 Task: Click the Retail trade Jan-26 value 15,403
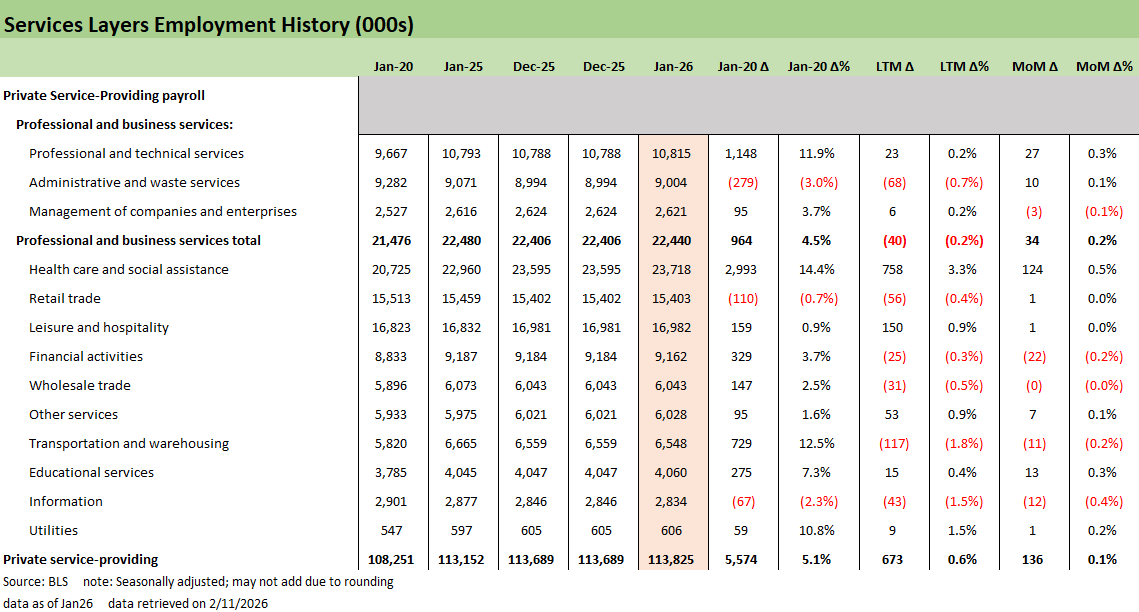[671, 298]
